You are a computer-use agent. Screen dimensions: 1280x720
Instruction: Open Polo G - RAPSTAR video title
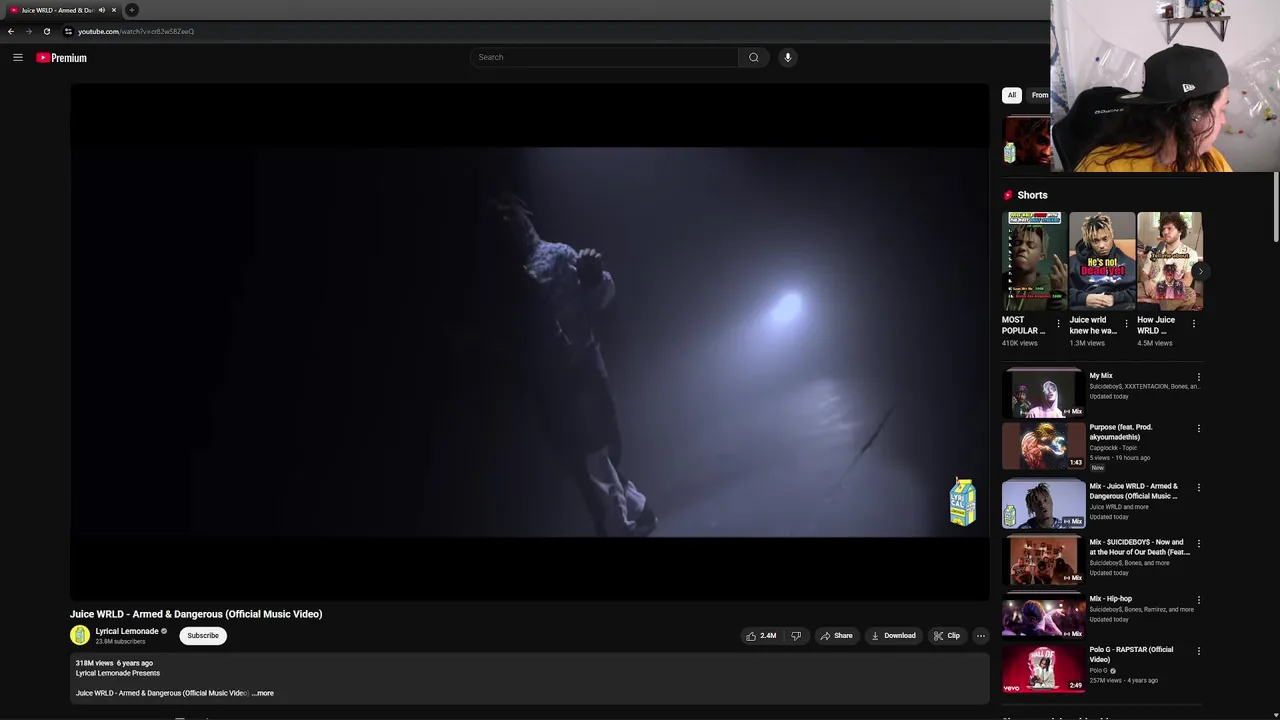click(1131, 654)
